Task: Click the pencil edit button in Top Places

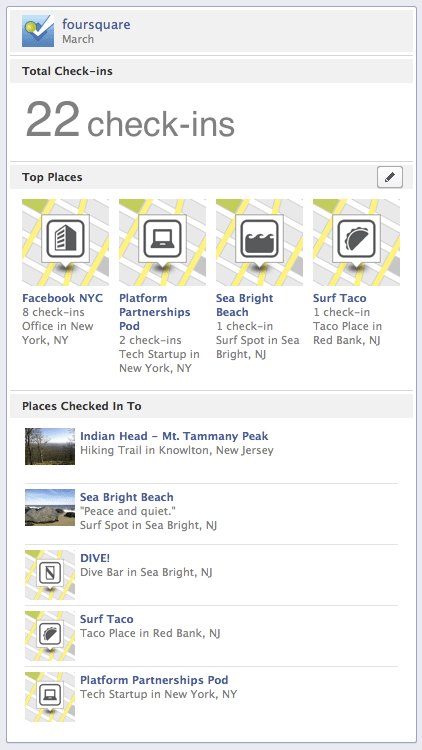Action: pyautogui.click(x=390, y=177)
